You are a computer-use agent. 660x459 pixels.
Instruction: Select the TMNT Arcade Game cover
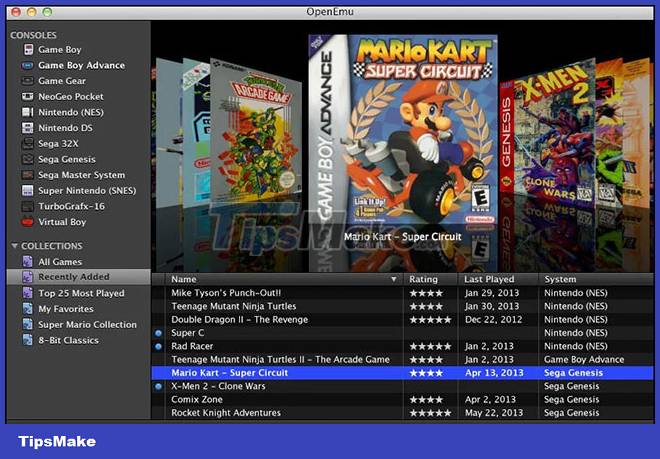click(x=255, y=131)
